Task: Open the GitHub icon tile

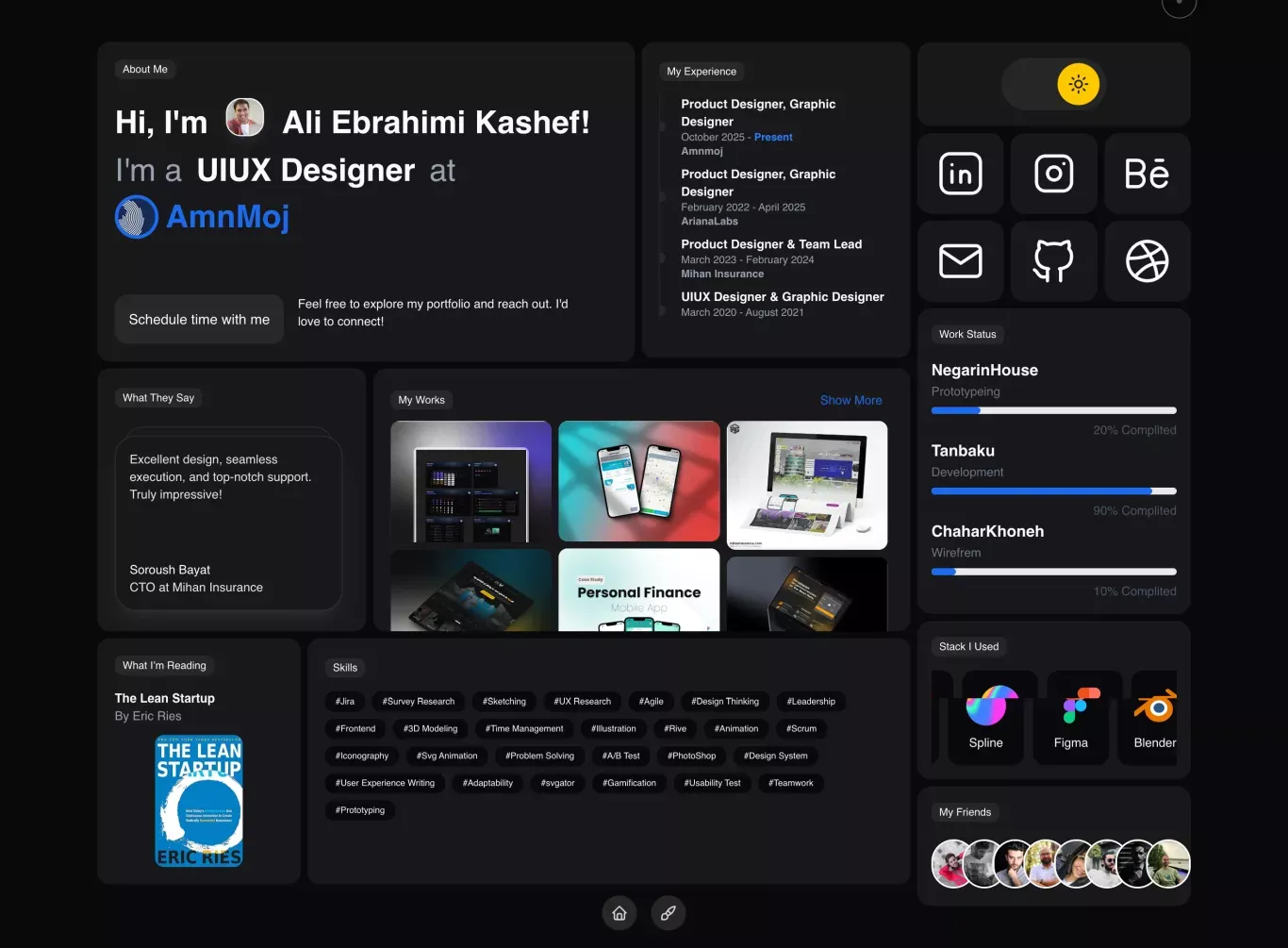Action: coord(1053,261)
